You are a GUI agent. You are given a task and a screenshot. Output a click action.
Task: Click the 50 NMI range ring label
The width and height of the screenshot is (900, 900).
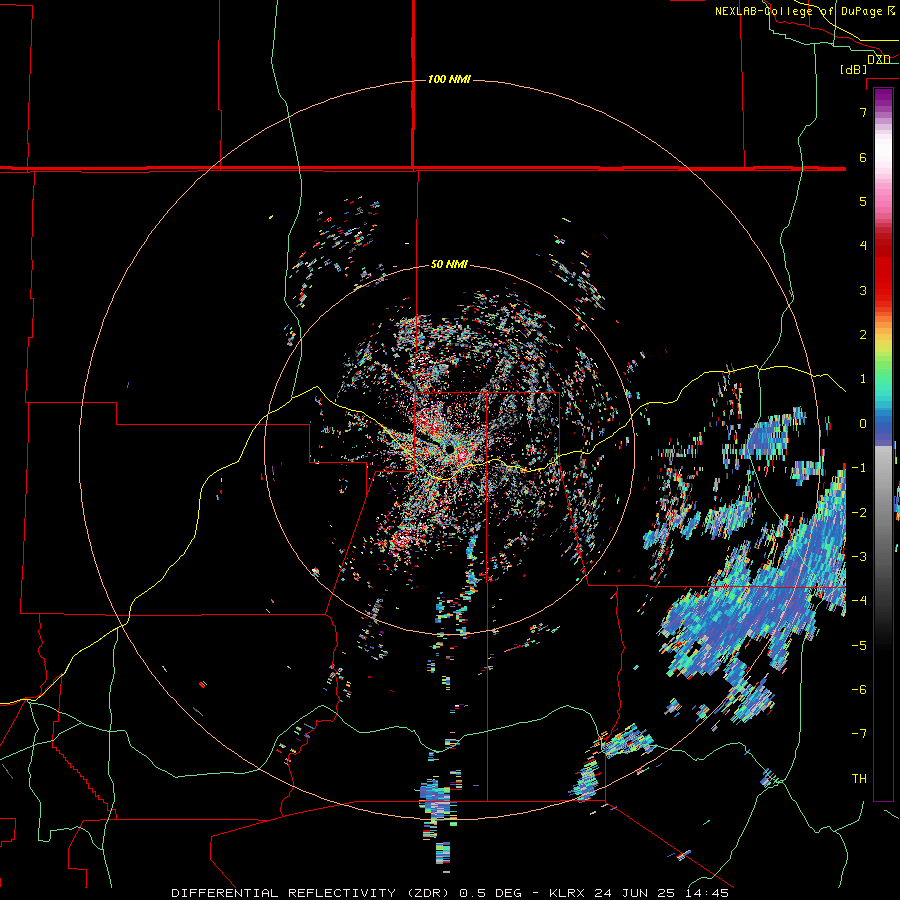pyautogui.click(x=449, y=265)
